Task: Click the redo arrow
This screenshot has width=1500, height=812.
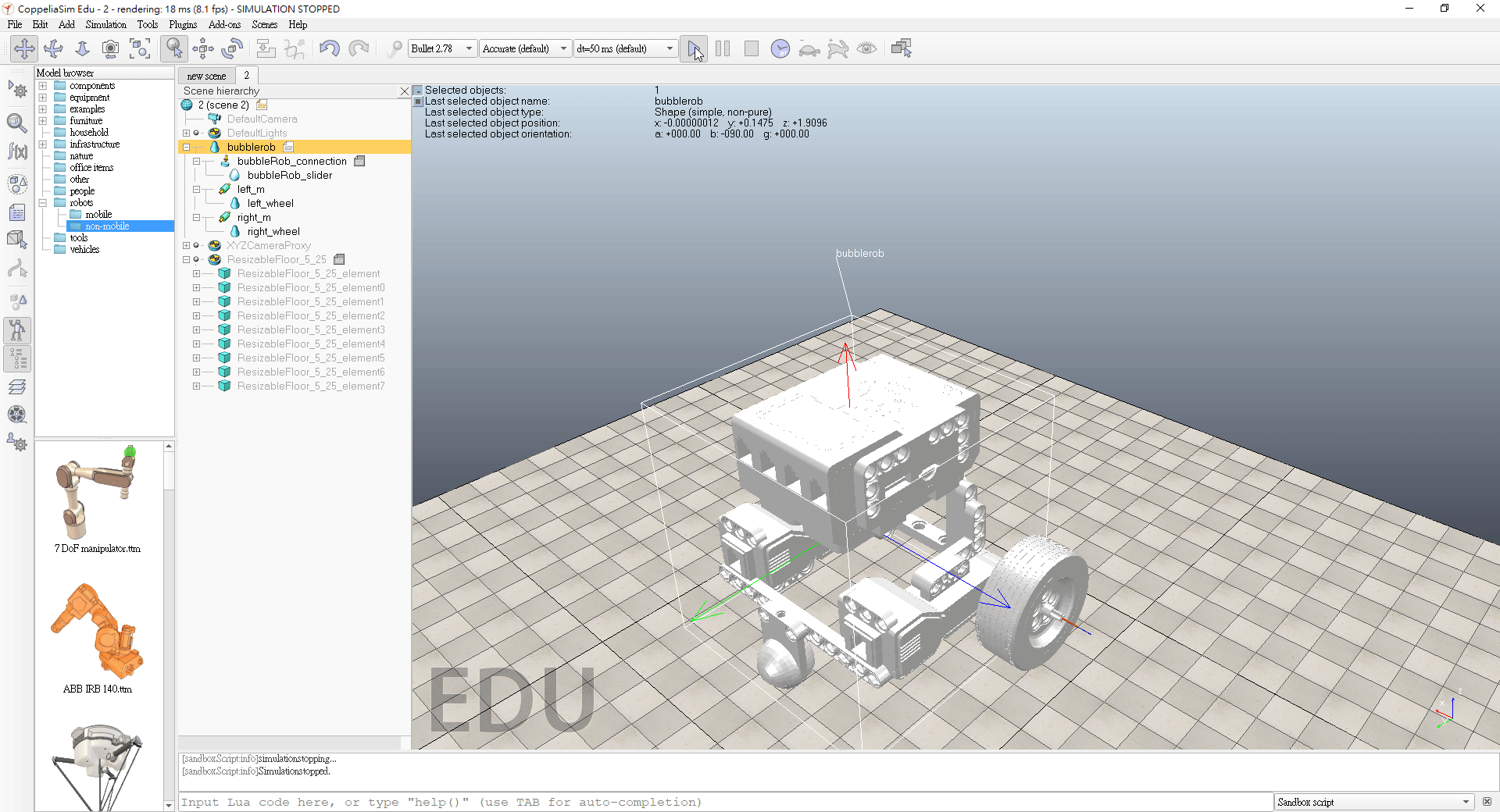Action: 359,48
